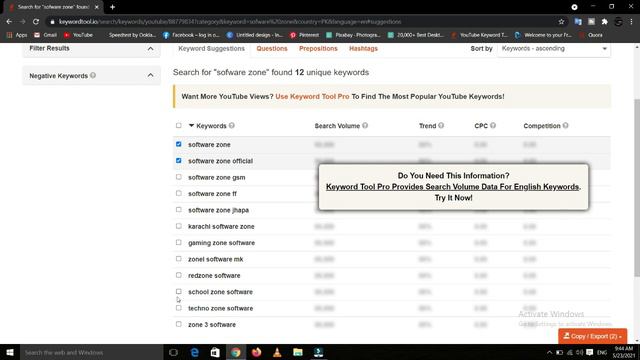Uncheck 'software zone official' keyword

[178, 160]
